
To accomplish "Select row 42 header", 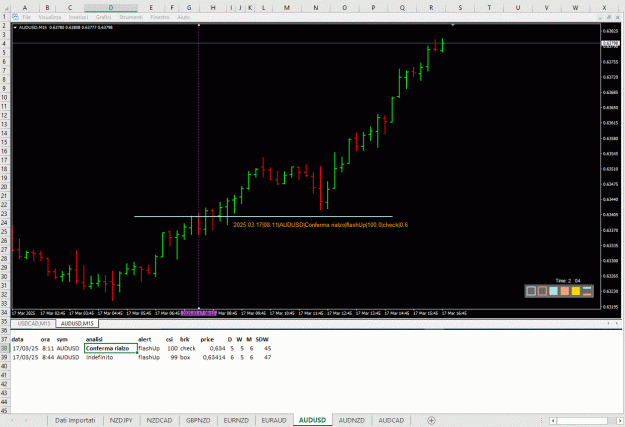I will click(x=5, y=384).
